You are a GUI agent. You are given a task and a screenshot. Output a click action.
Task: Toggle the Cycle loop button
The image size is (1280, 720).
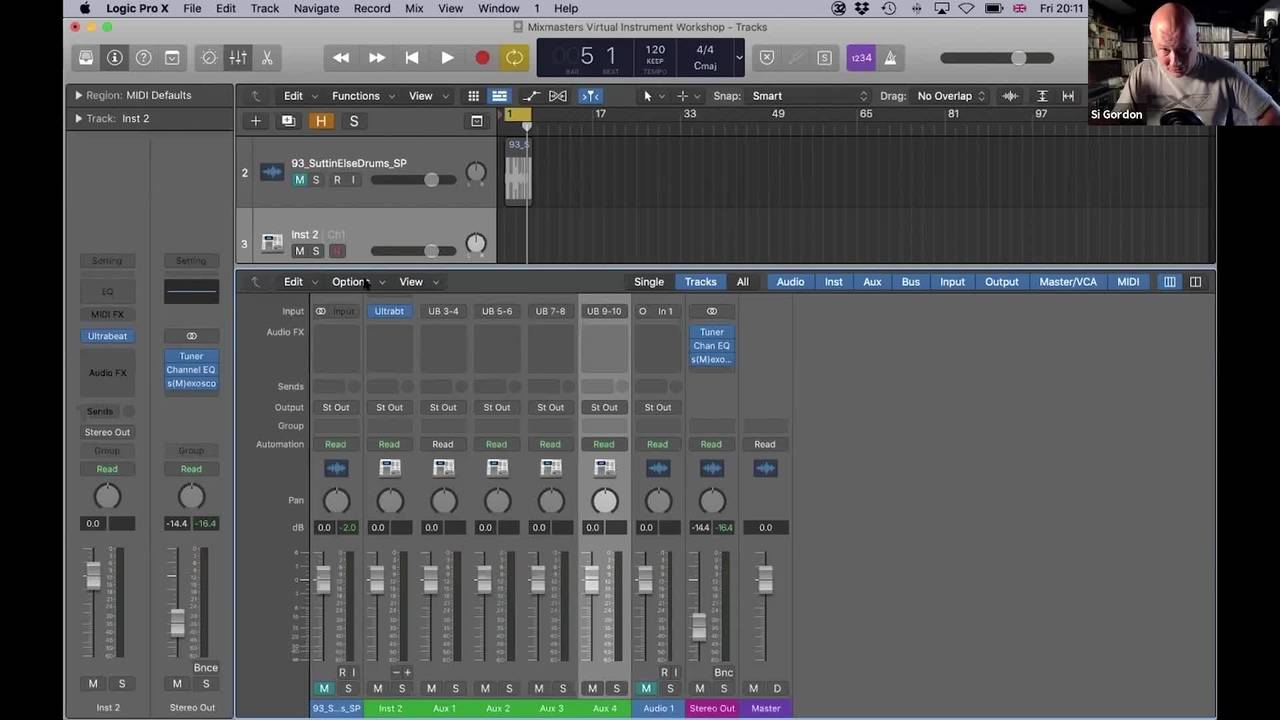[x=514, y=58]
